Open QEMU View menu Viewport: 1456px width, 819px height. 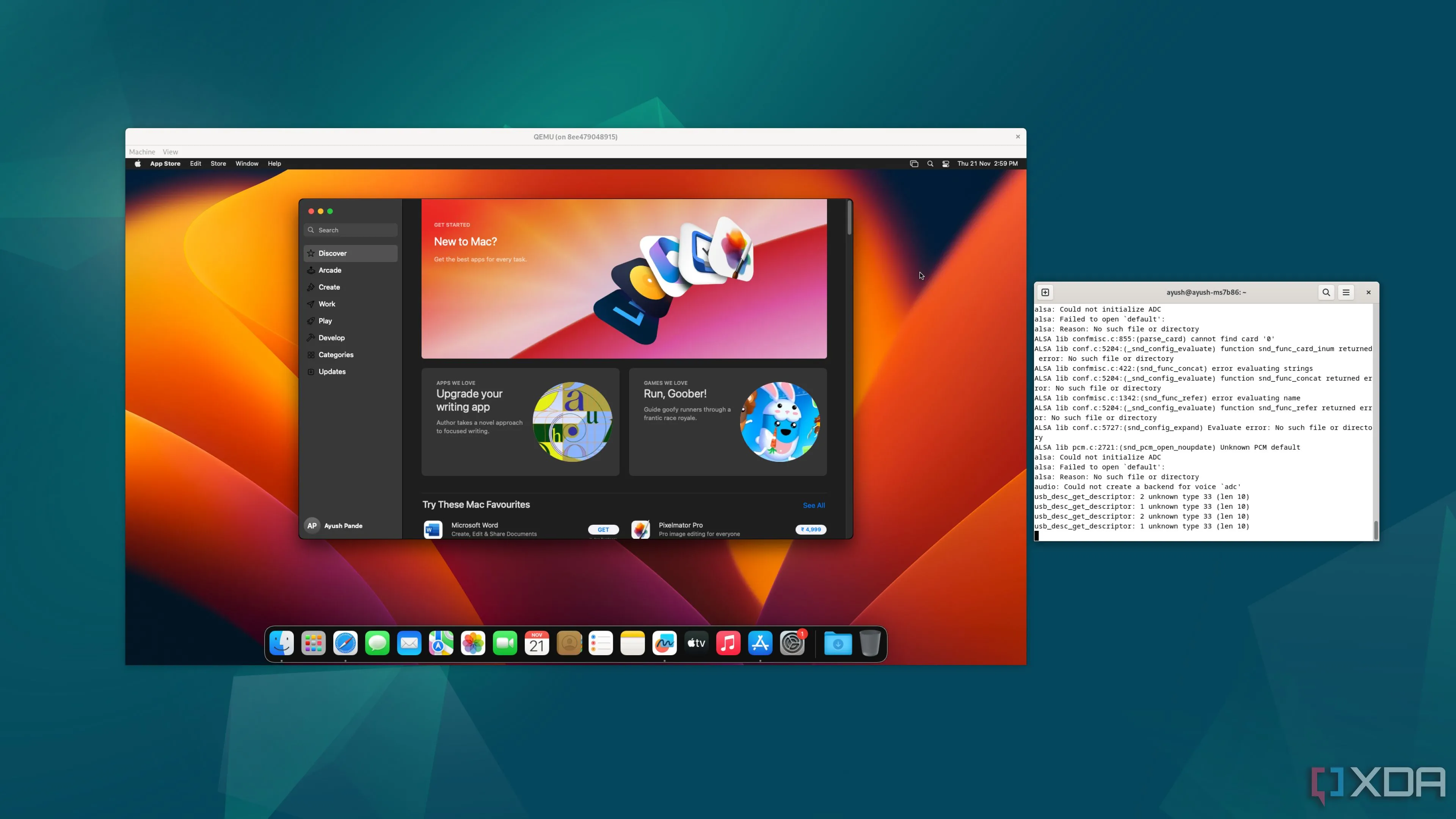(170, 152)
